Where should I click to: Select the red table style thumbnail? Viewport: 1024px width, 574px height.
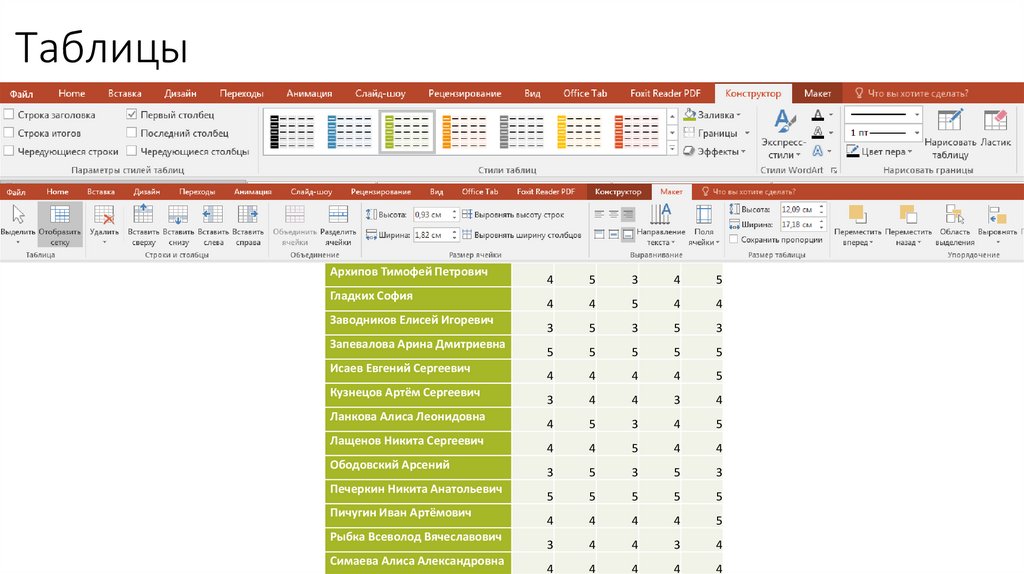(x=637, y=131)
